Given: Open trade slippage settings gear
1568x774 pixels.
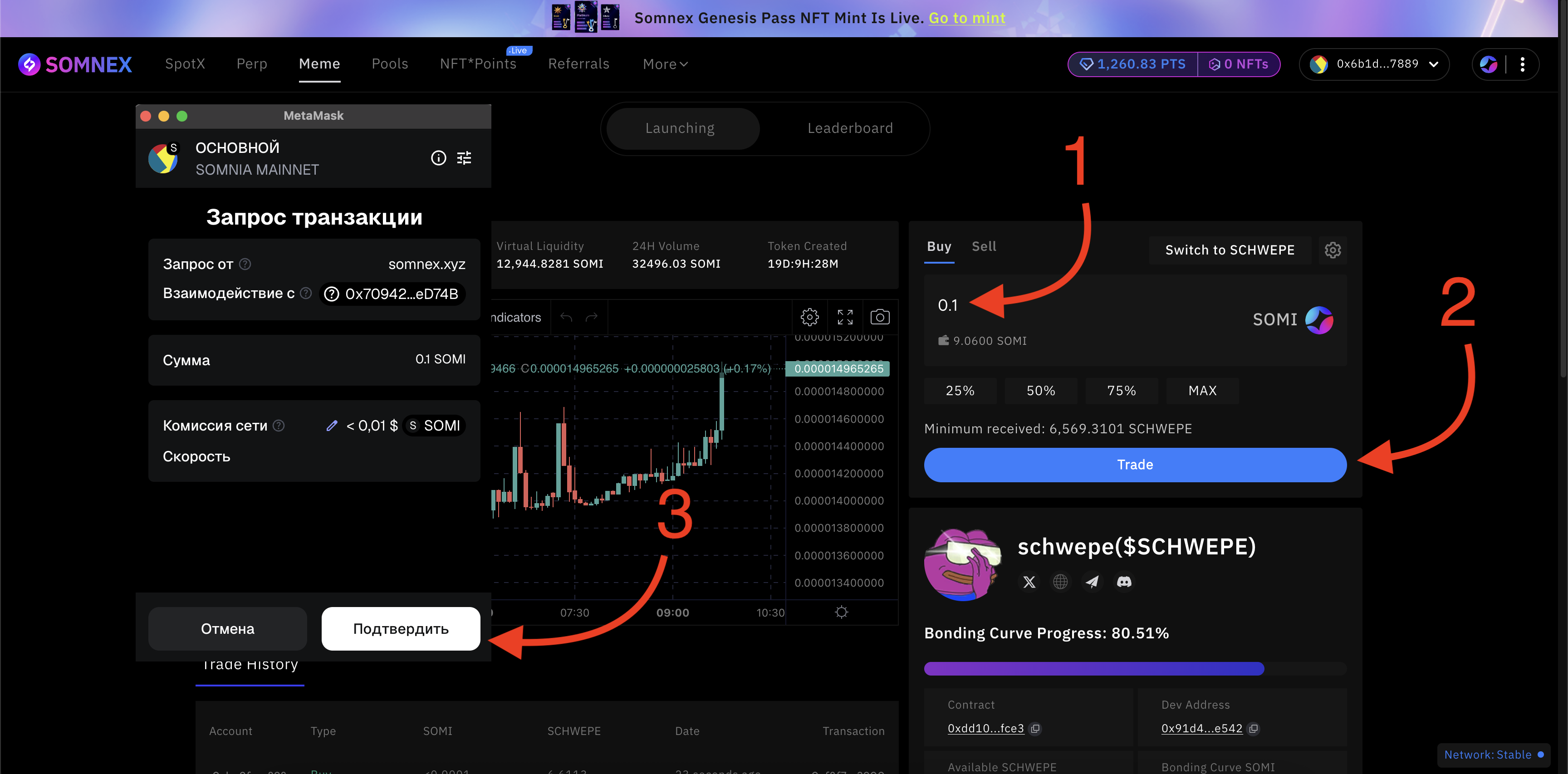Looking at the screenshot, I should point(1333,250).
